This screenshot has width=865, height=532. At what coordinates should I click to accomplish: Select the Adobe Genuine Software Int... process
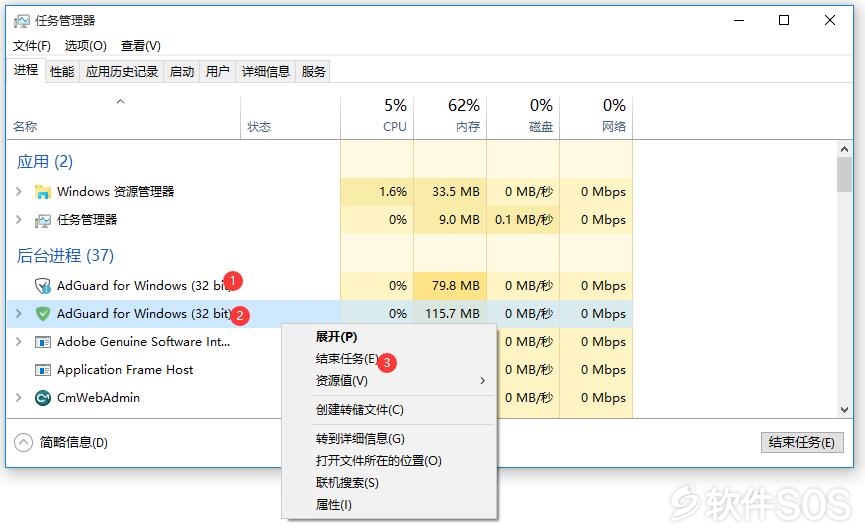(x=143, y=342)
